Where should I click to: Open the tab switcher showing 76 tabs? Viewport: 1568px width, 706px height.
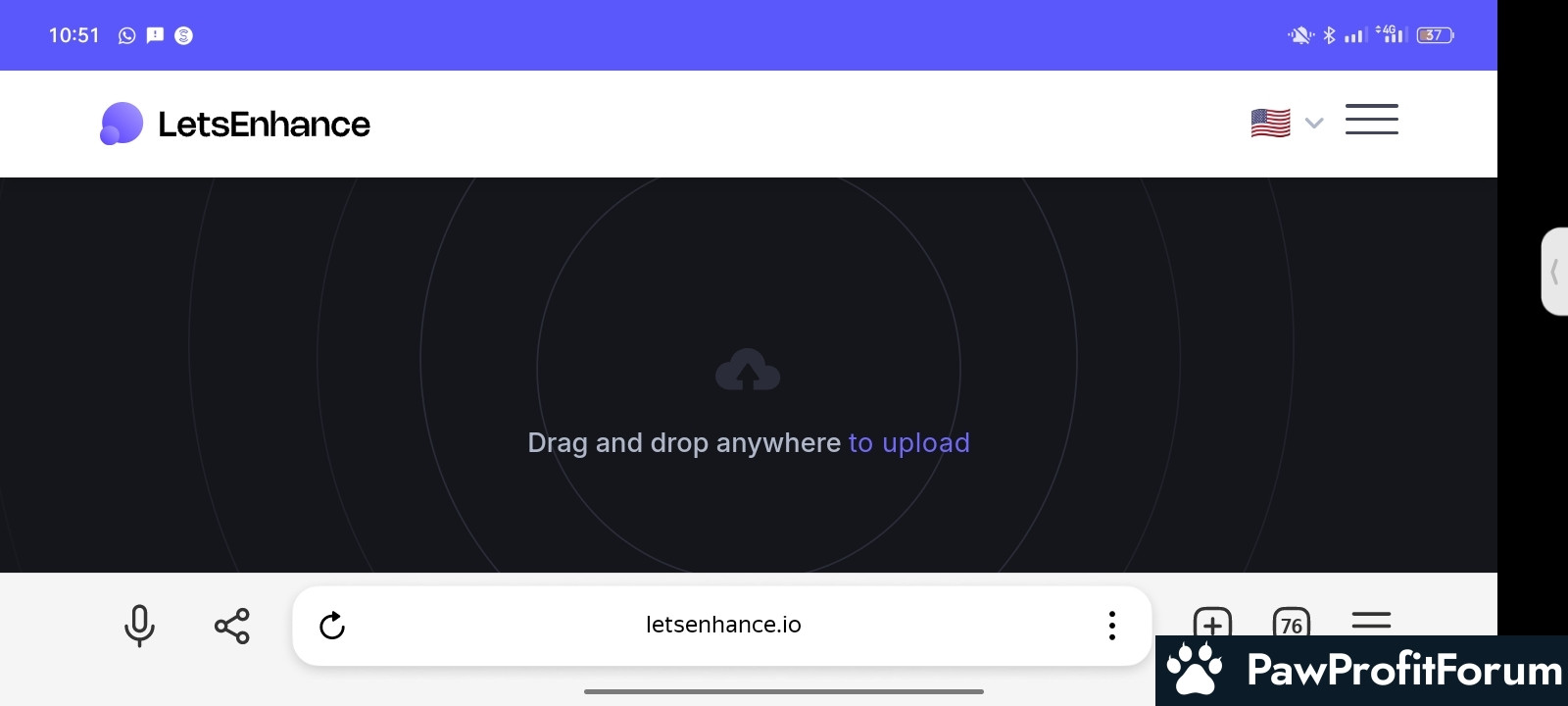tap(1291, 623)
